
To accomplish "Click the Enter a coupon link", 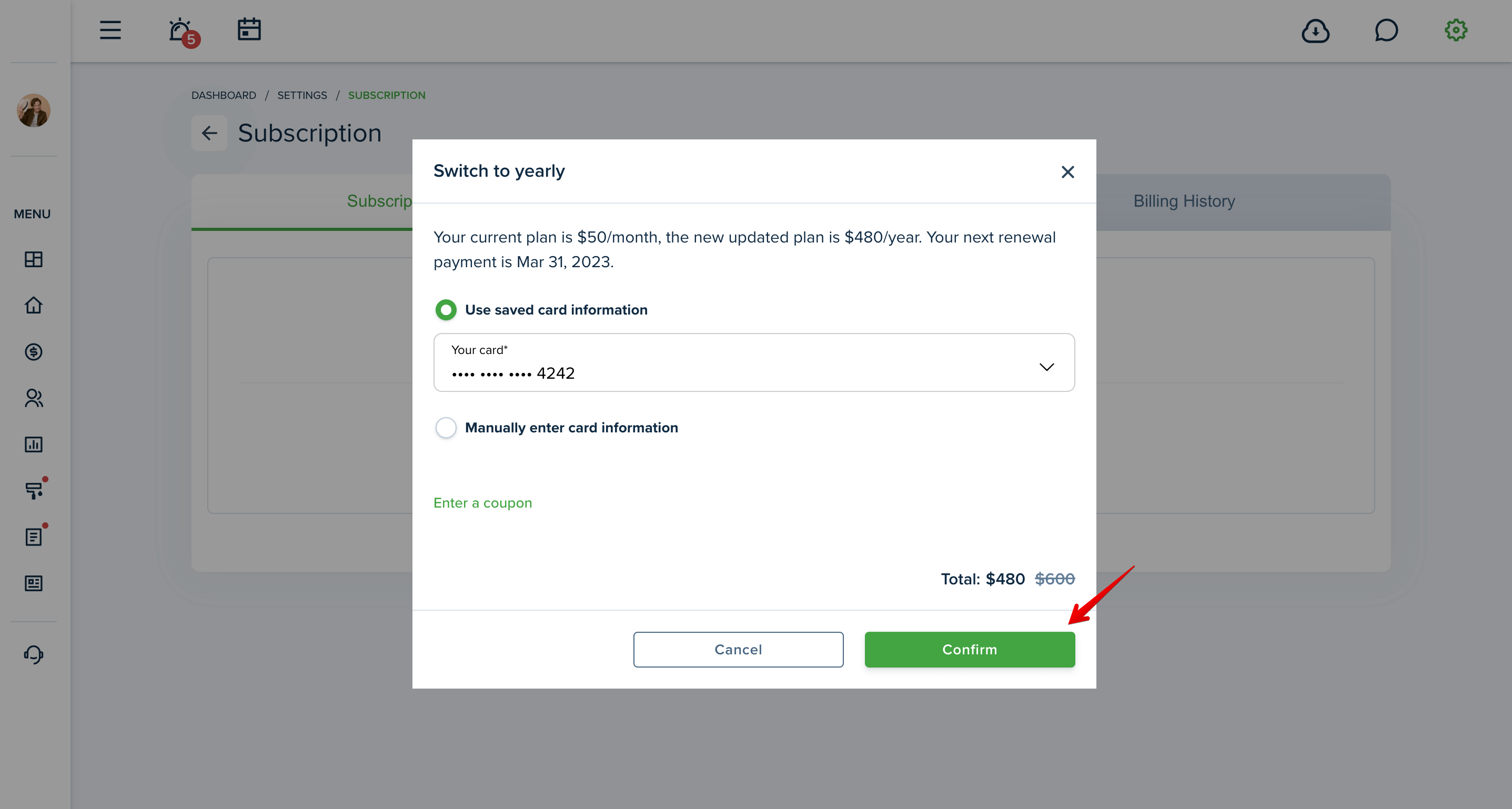I will point(482,503).
